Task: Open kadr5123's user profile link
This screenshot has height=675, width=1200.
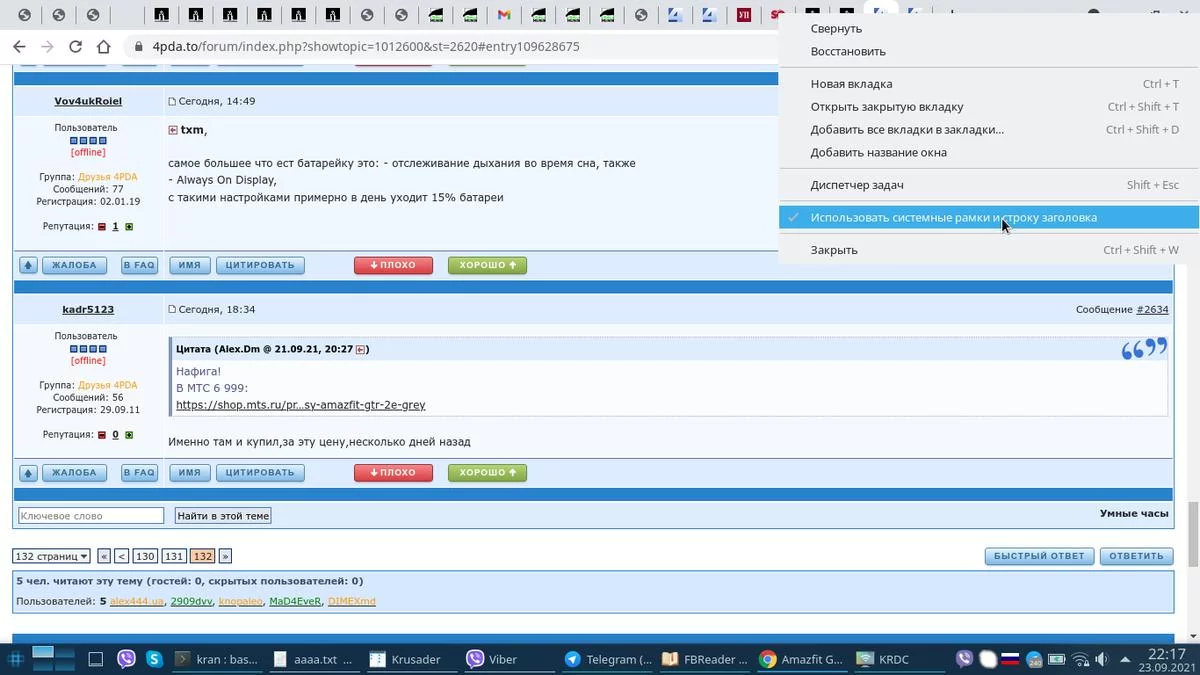Action: click(x=88, y=309)
